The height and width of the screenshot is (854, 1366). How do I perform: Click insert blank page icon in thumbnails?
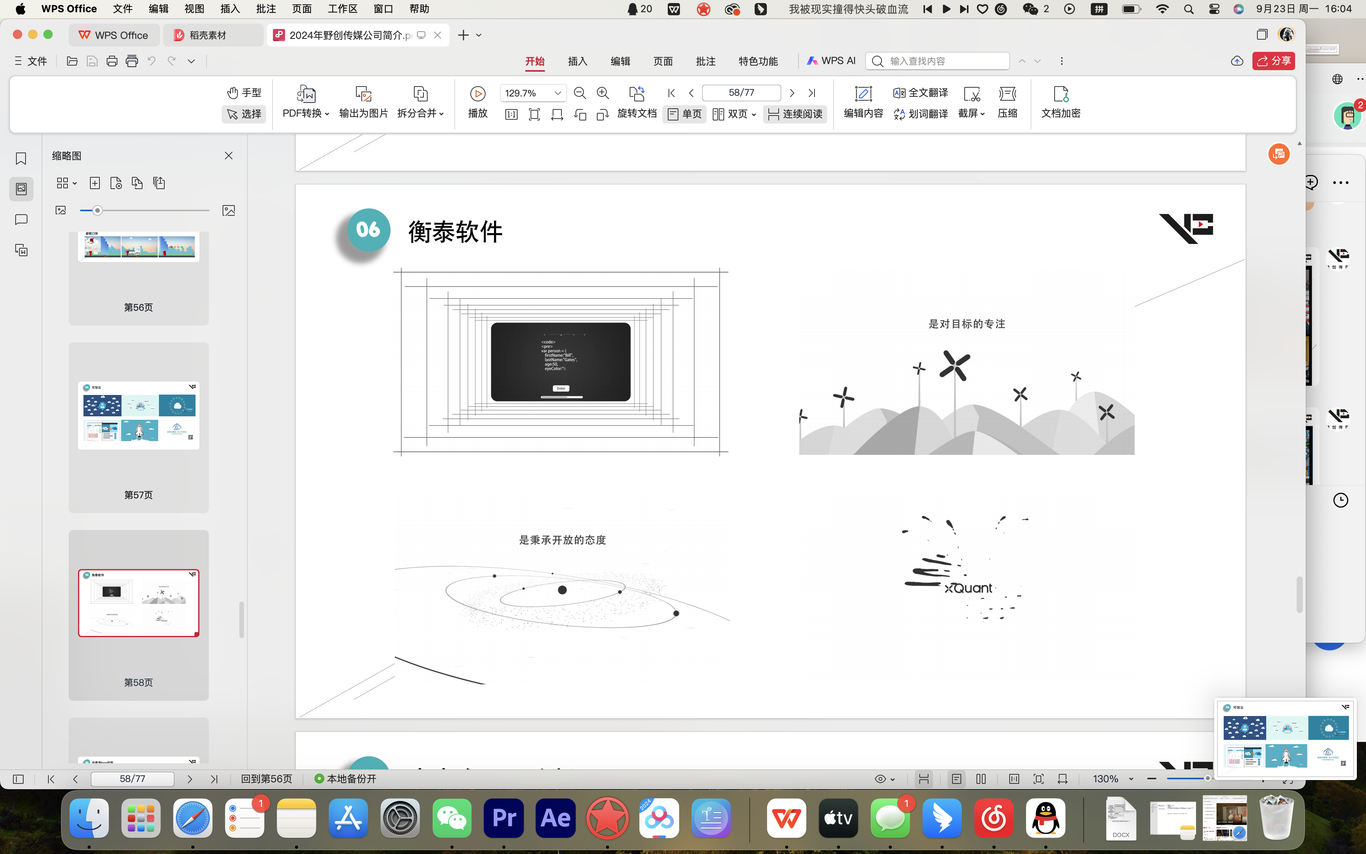tap(95, 183)
